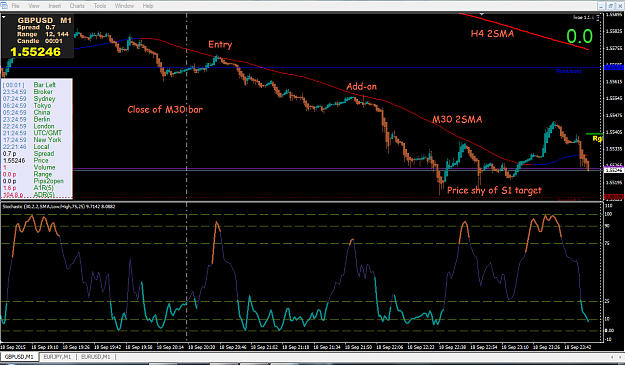Open the Help menu
The height and width of the screenshot is (365, 625).
148,6
